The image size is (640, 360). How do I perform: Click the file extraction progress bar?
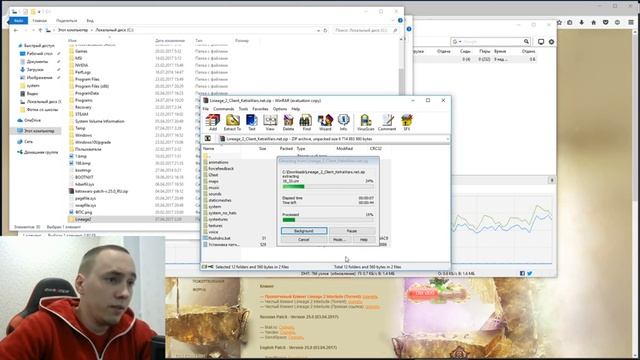(328, 187)
